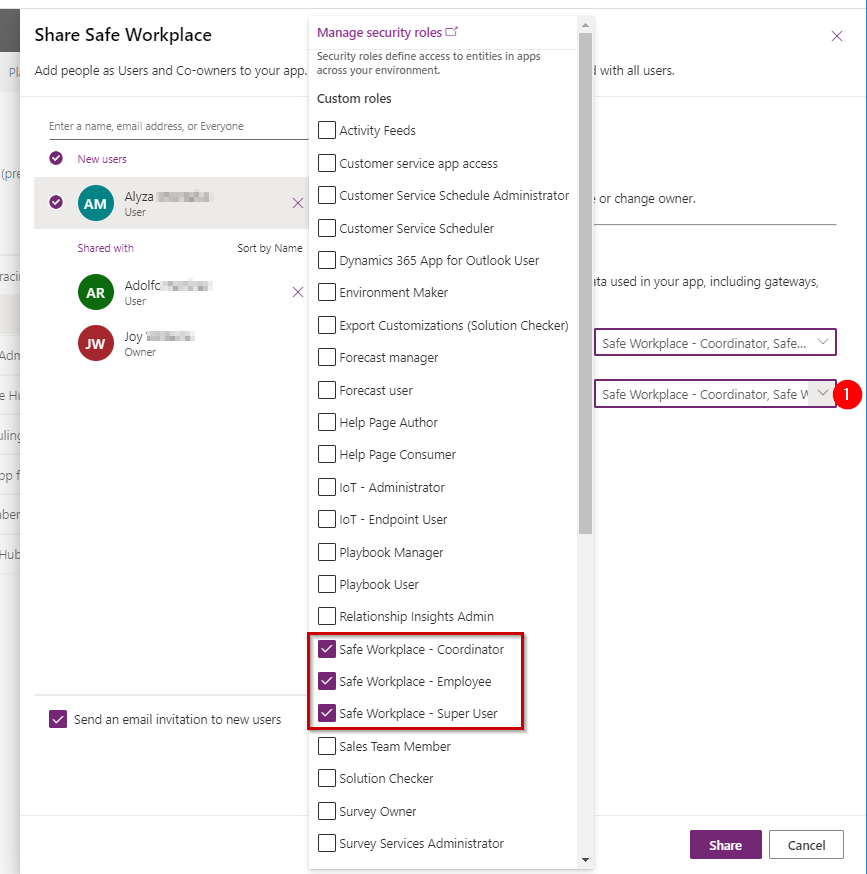This screenshot has height=874, width=867.
Task: Uncheck Safe Workplace - Super User role
Action: pos(327,713)
